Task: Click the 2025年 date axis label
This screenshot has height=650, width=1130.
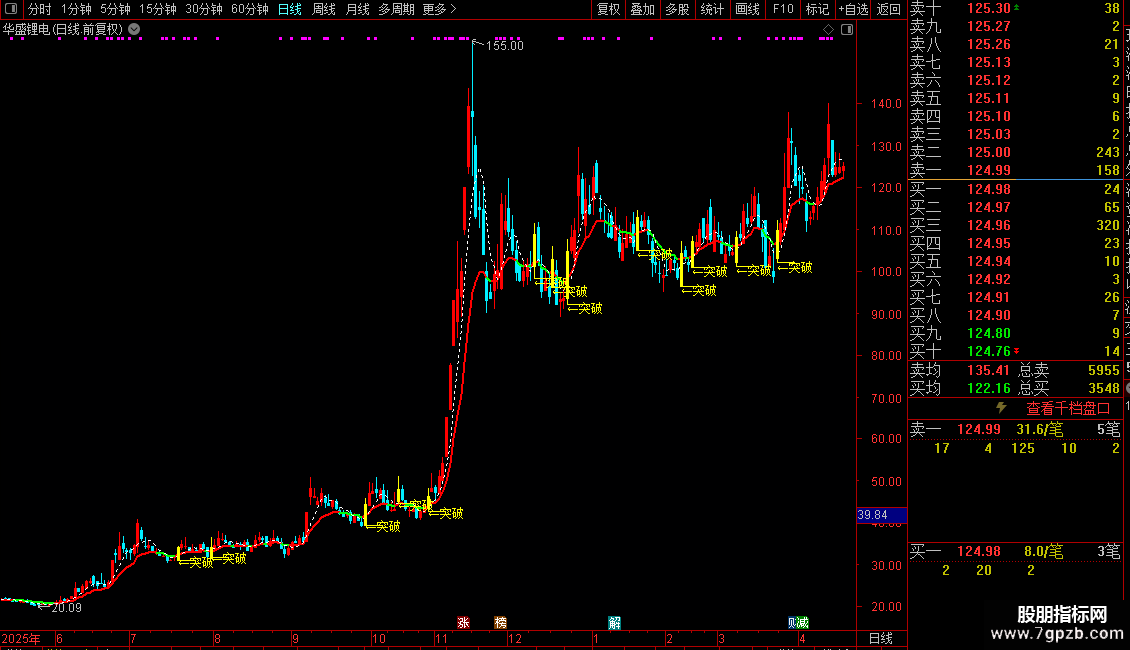Action: 21,638
